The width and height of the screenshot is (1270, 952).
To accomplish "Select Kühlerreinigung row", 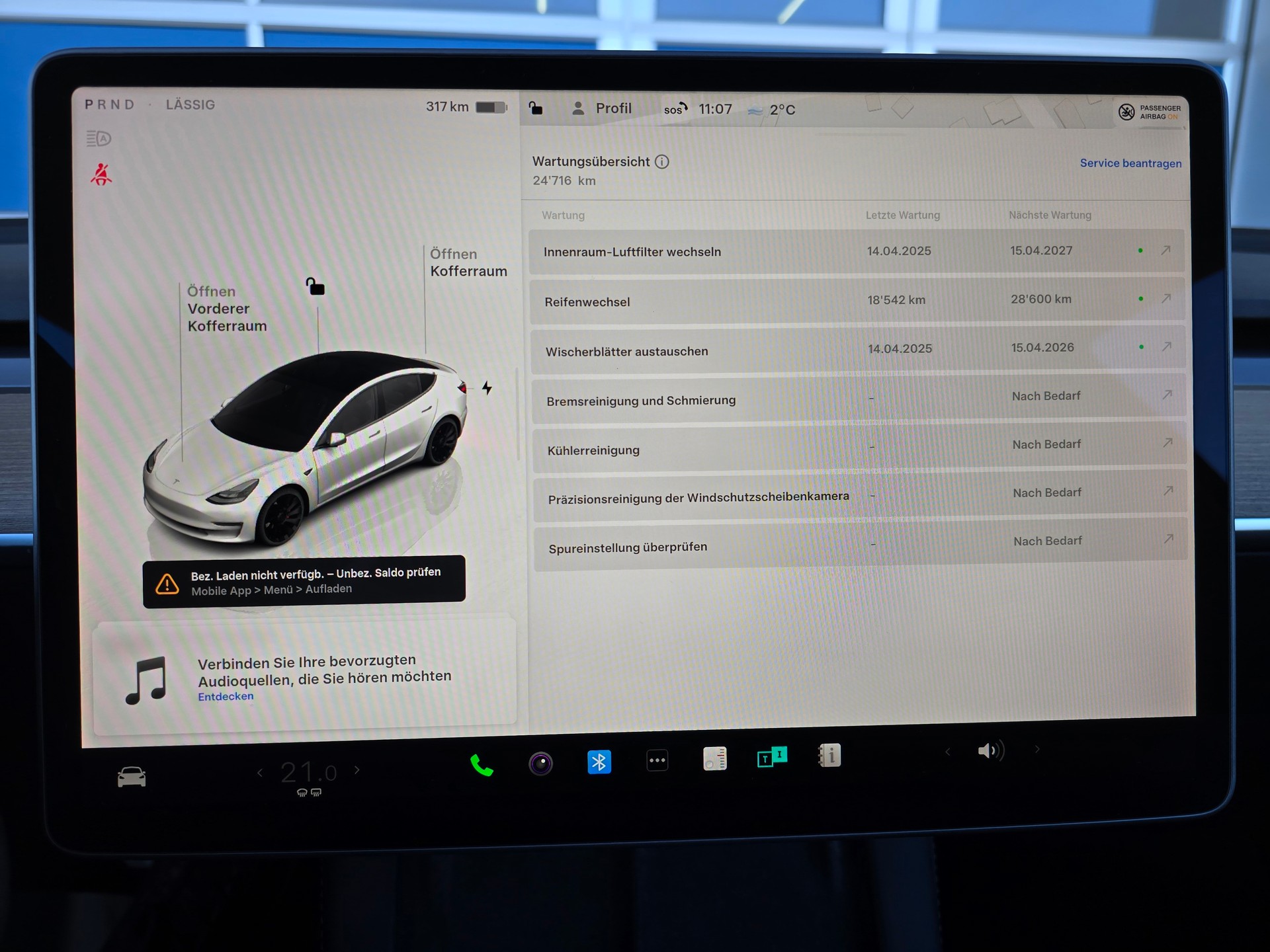I will (x=859, y=448).
